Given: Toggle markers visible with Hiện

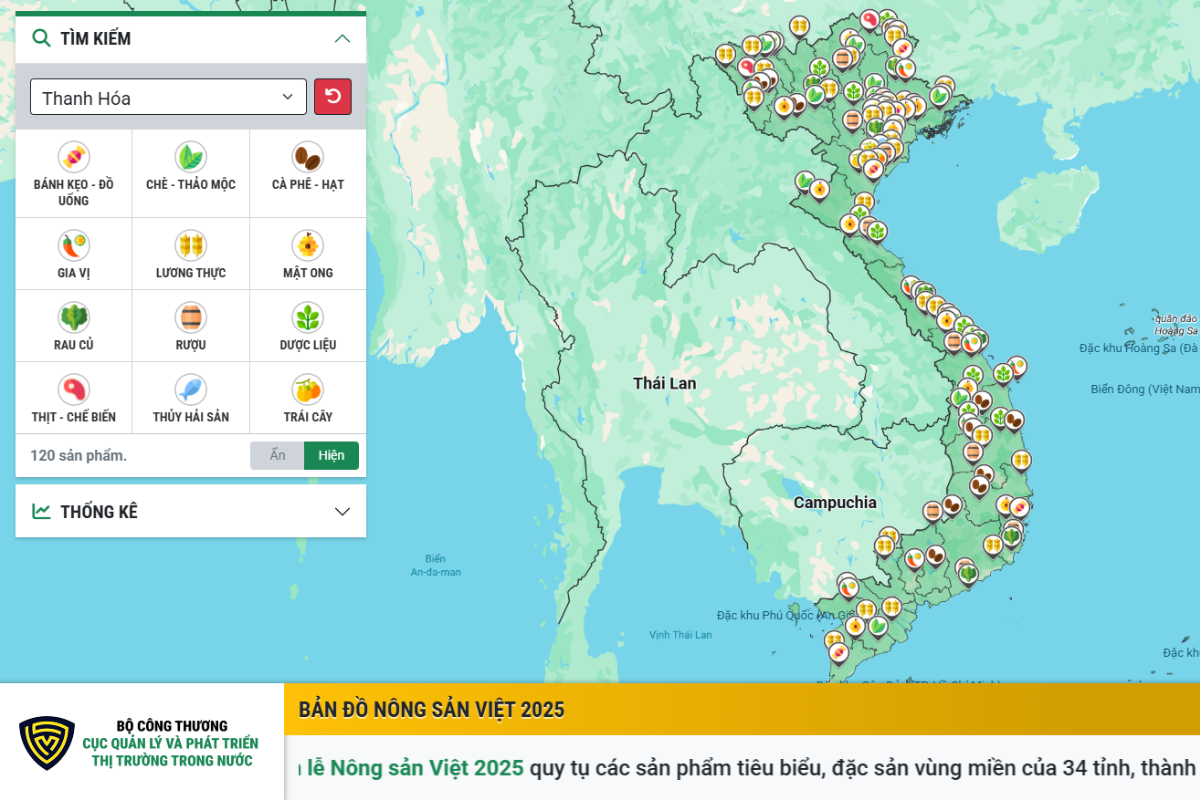Looking at the screenshot, I should point(331,456).
